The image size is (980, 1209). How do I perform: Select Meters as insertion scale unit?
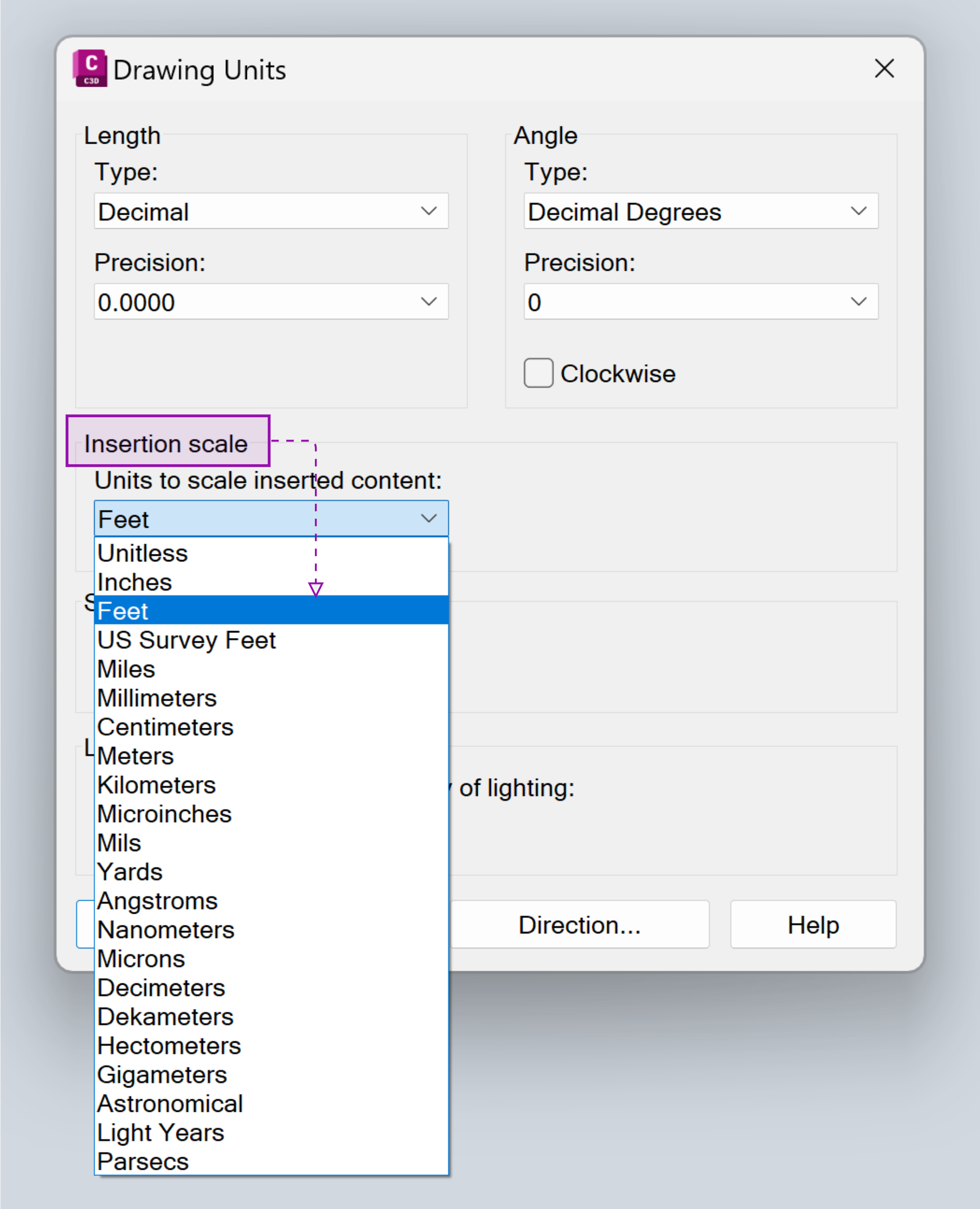tap(135, 756)
